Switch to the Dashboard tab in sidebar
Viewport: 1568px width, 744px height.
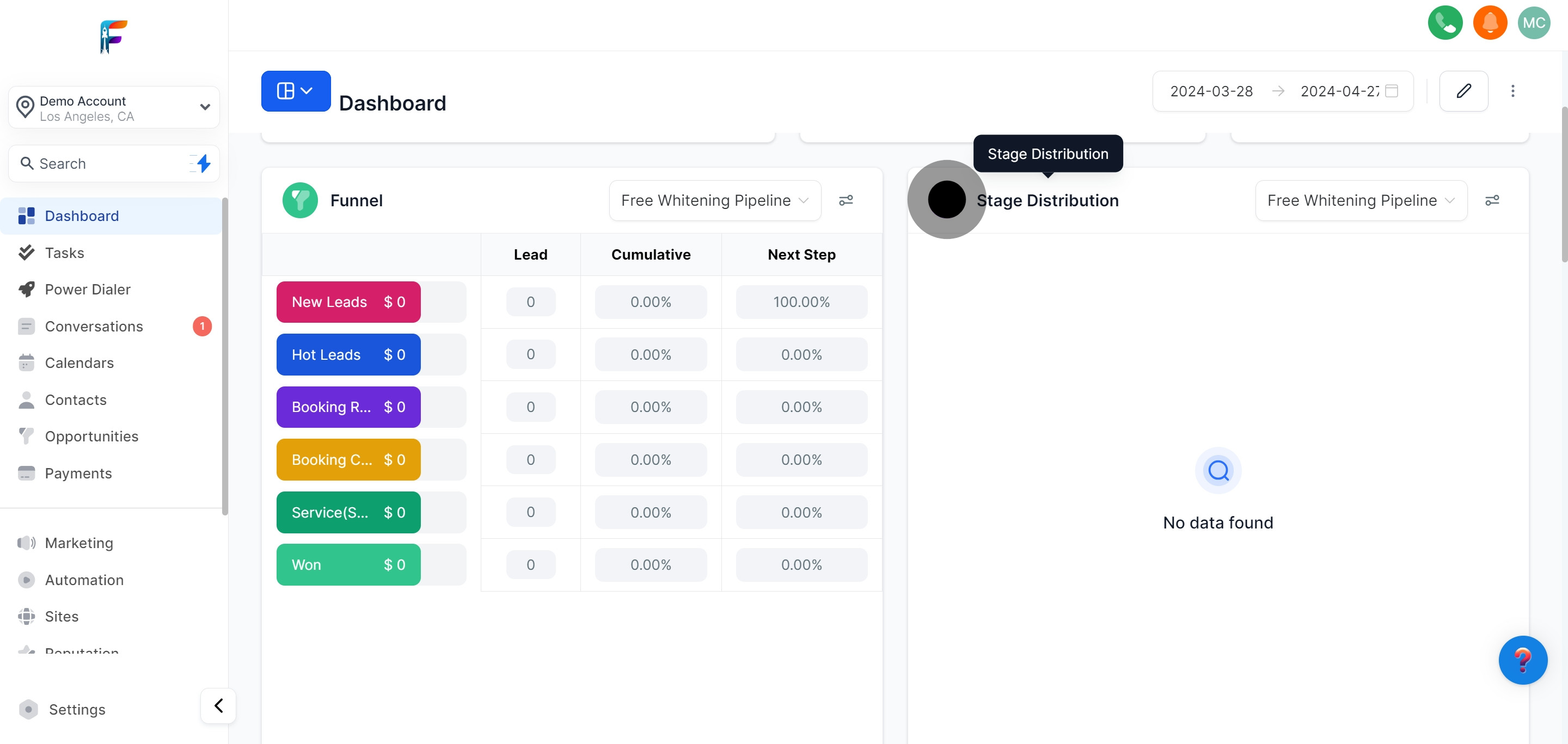click(82, 216)
